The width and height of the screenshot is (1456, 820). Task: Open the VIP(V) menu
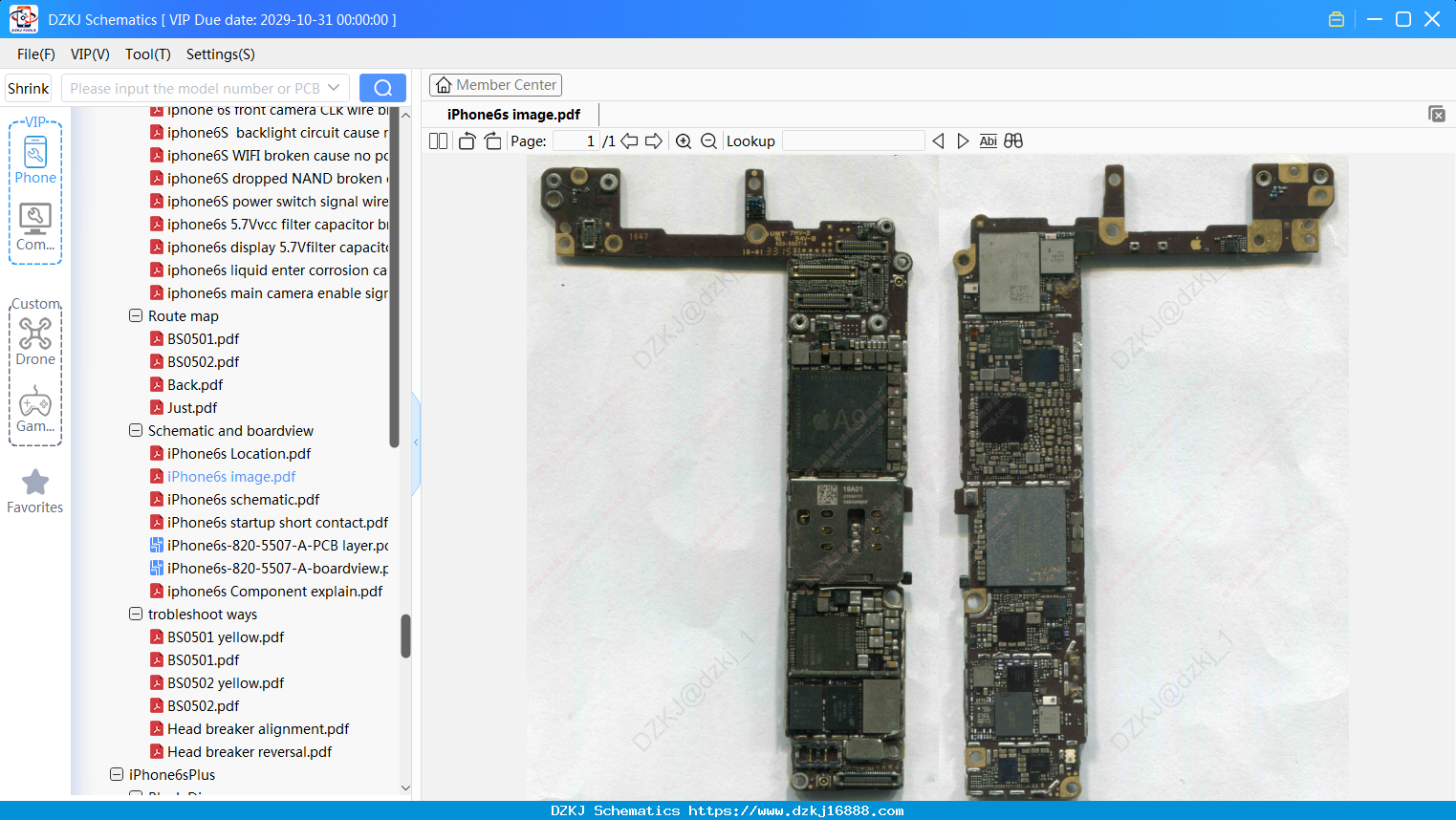click(90, 54)
